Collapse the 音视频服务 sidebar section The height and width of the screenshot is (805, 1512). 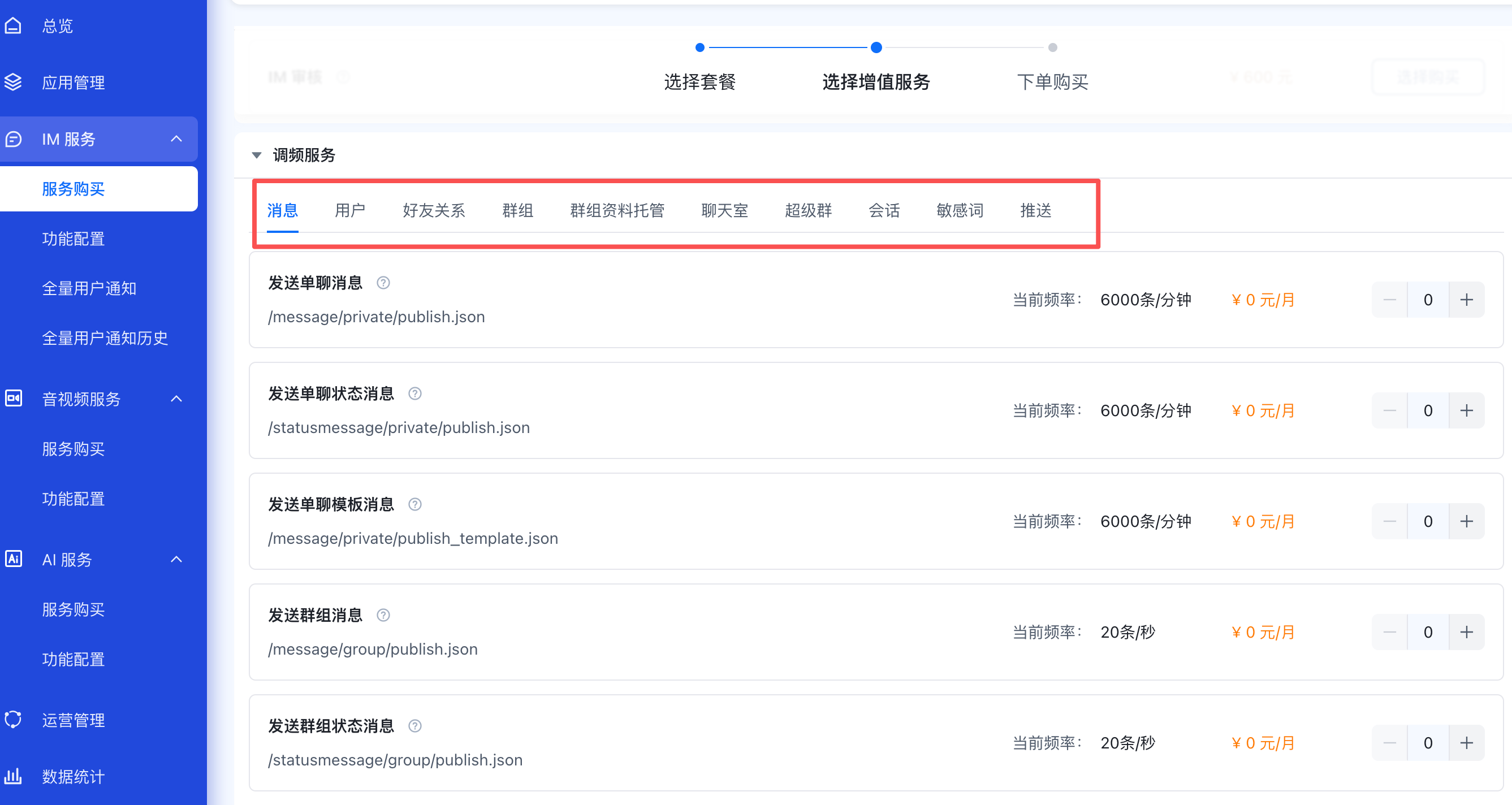[176, 399]
